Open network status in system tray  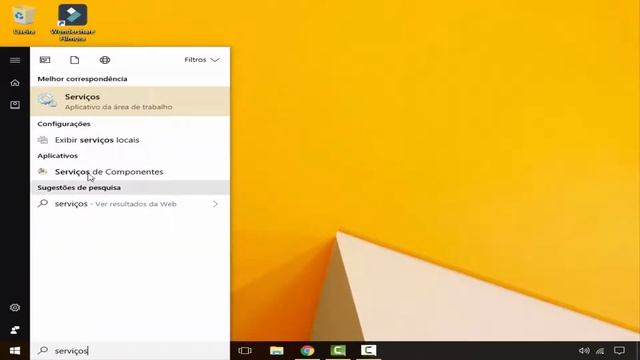[600, 351]
